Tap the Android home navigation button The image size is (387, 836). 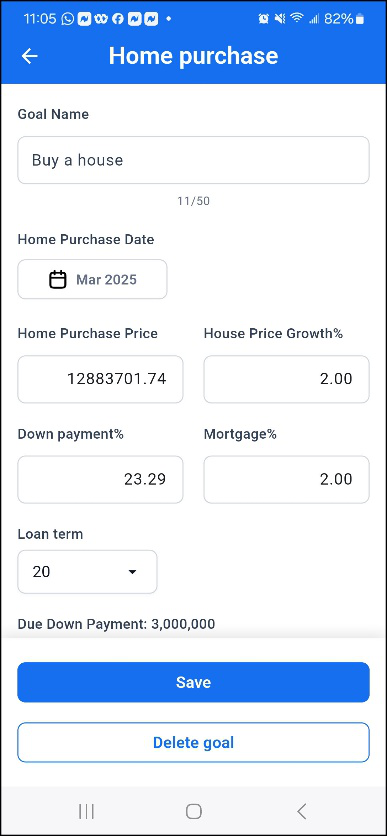[x=194, y=811]
